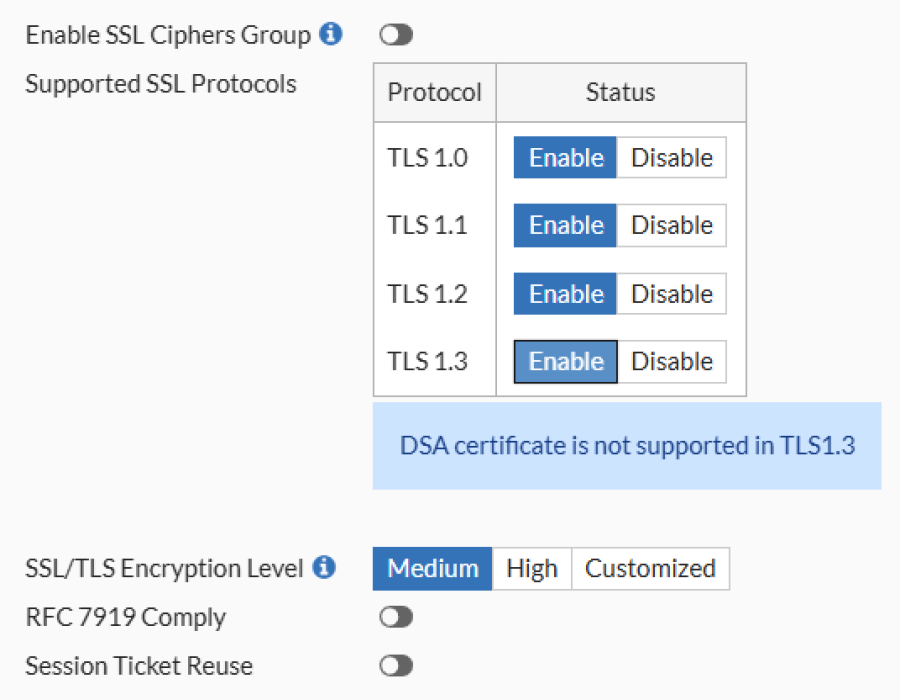Select Enable for TLS 1.3

565,361
